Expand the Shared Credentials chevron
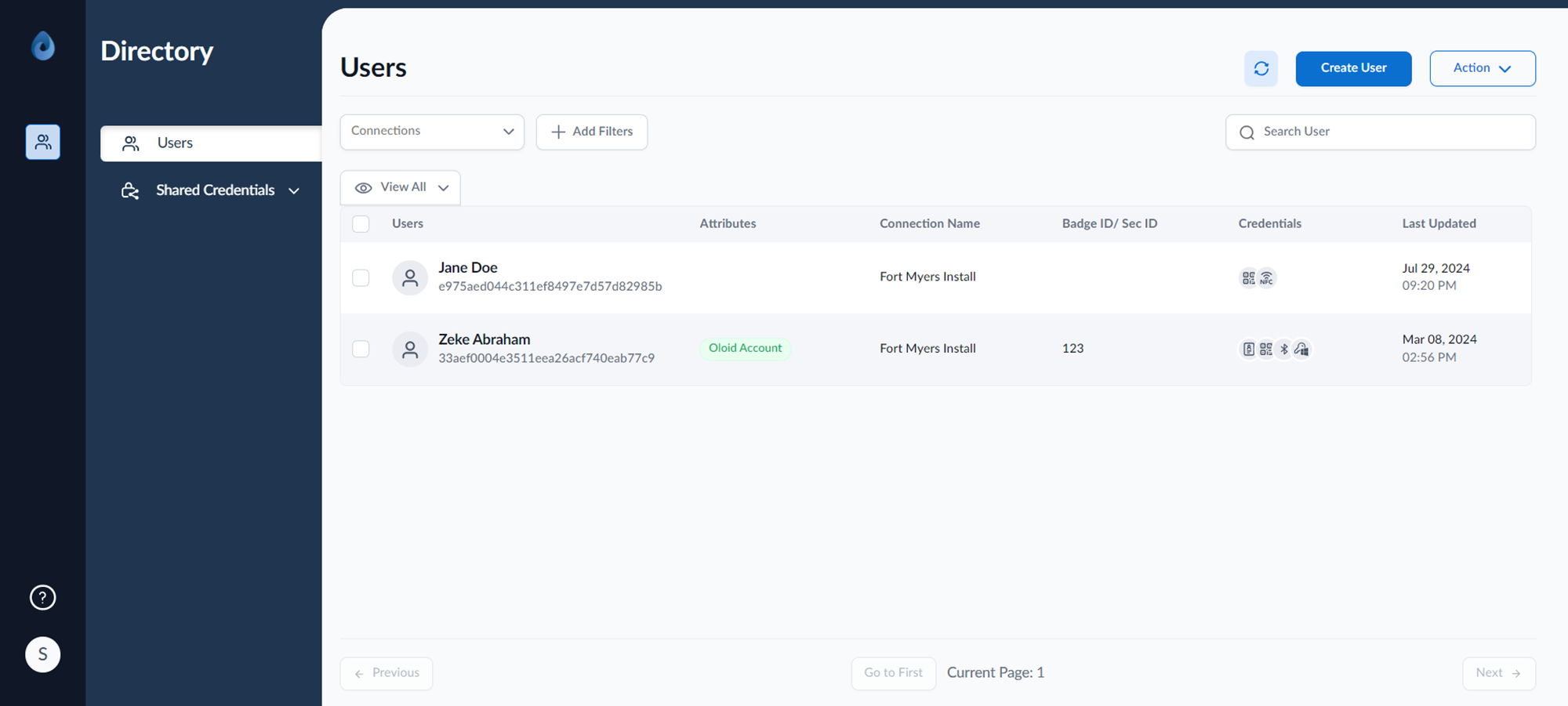 tap(294, 191)
